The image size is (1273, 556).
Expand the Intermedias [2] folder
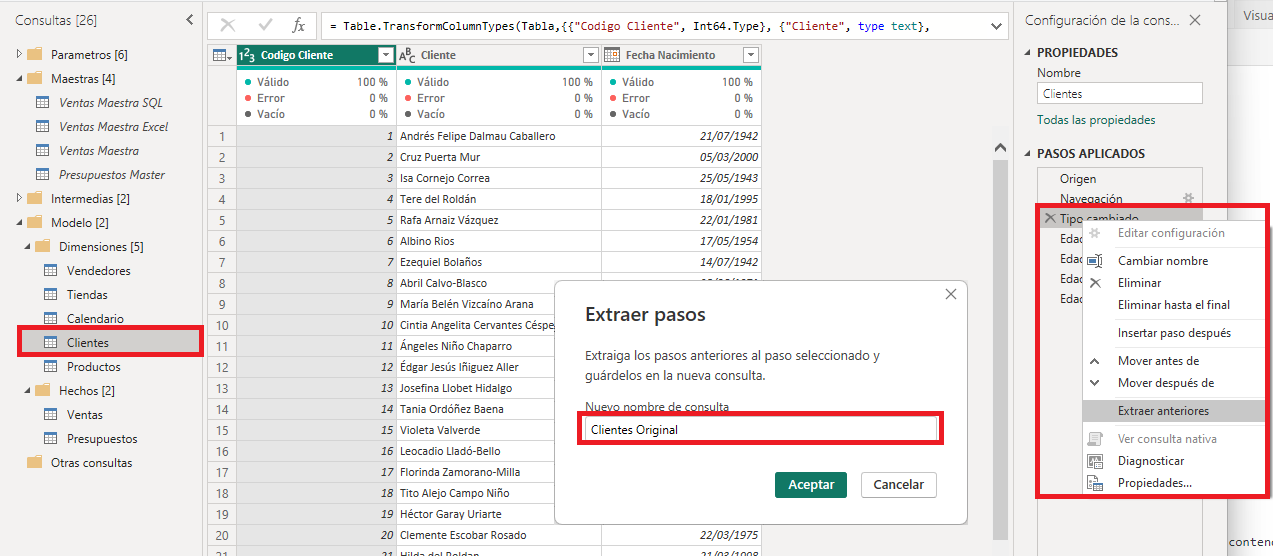pos(19,199)
